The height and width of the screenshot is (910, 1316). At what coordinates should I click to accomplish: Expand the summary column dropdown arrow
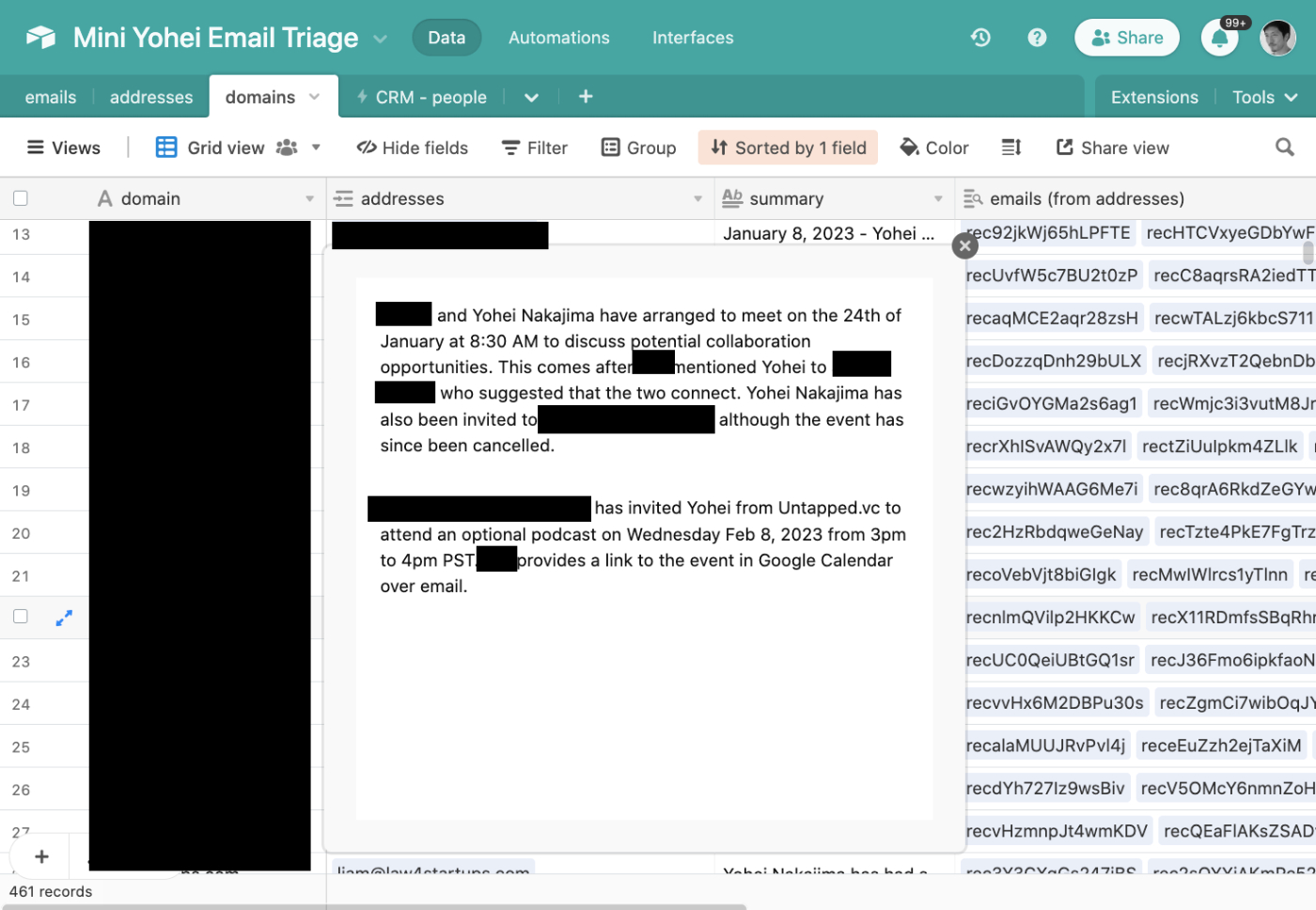point(938,199)
